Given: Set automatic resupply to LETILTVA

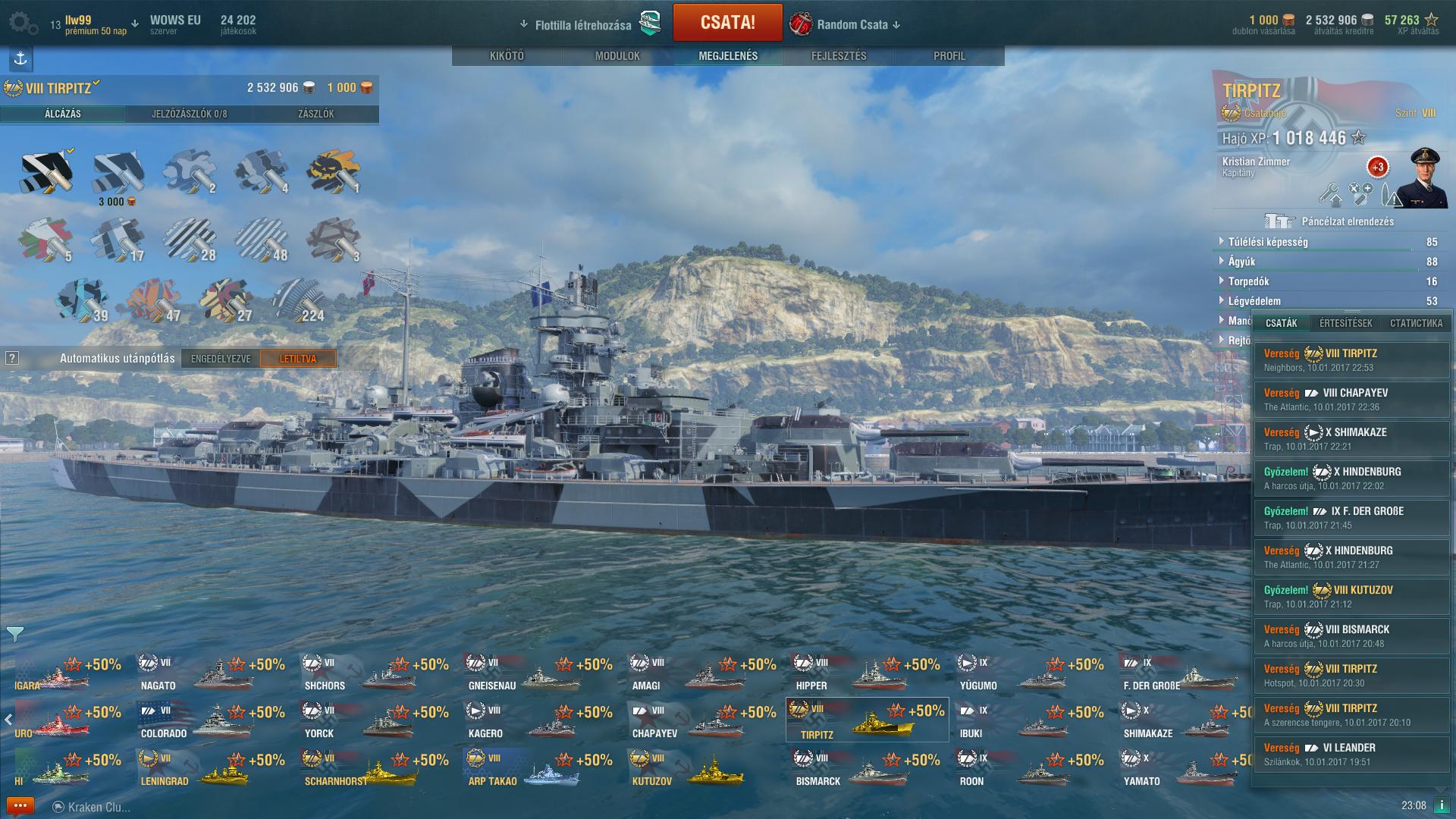Looking at the screenshot, I should pyautogui.click(x=297, y=359).
